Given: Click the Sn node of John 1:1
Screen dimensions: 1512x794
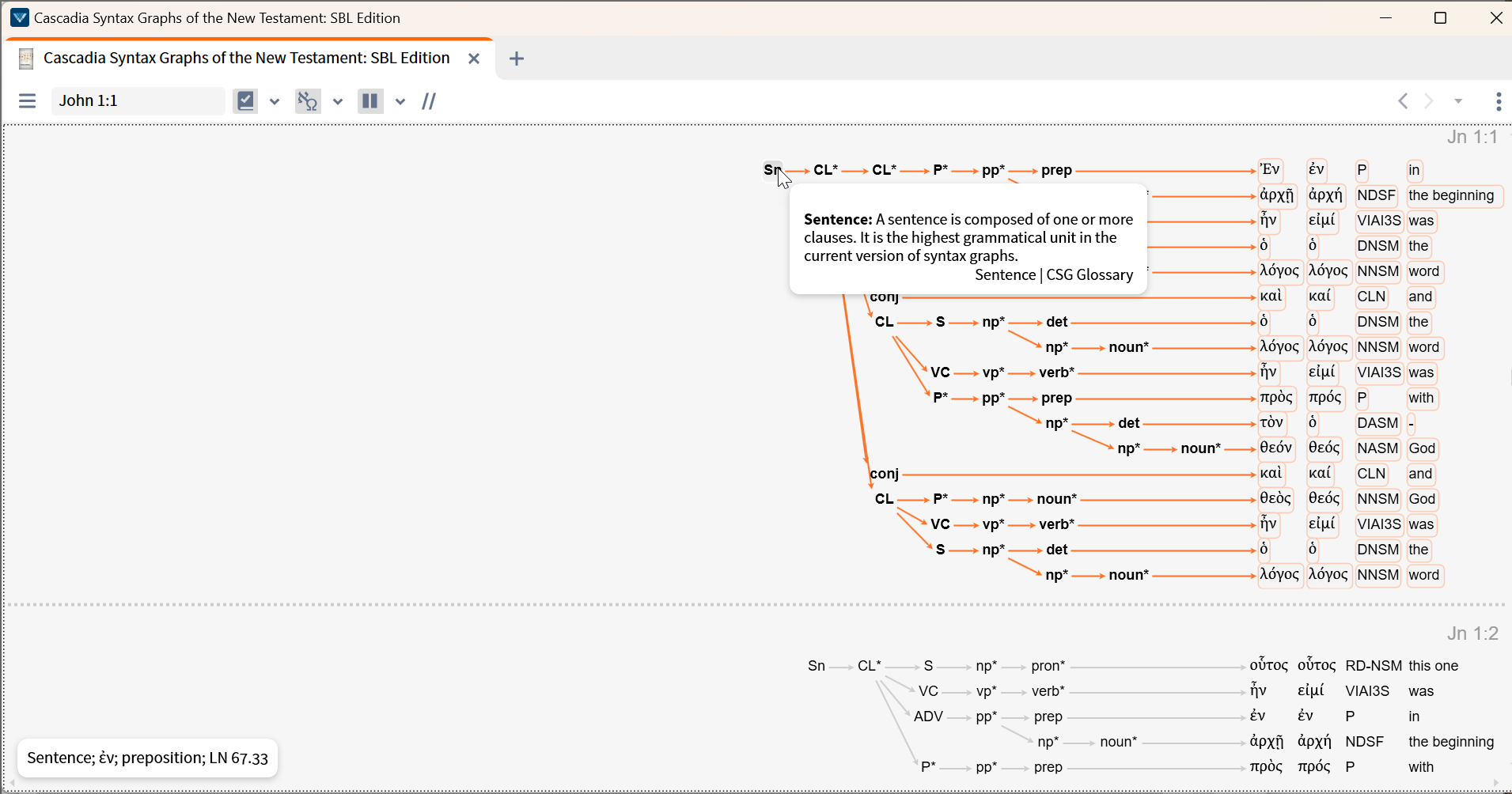Looking at the screenshot, I should coord(772,170).
